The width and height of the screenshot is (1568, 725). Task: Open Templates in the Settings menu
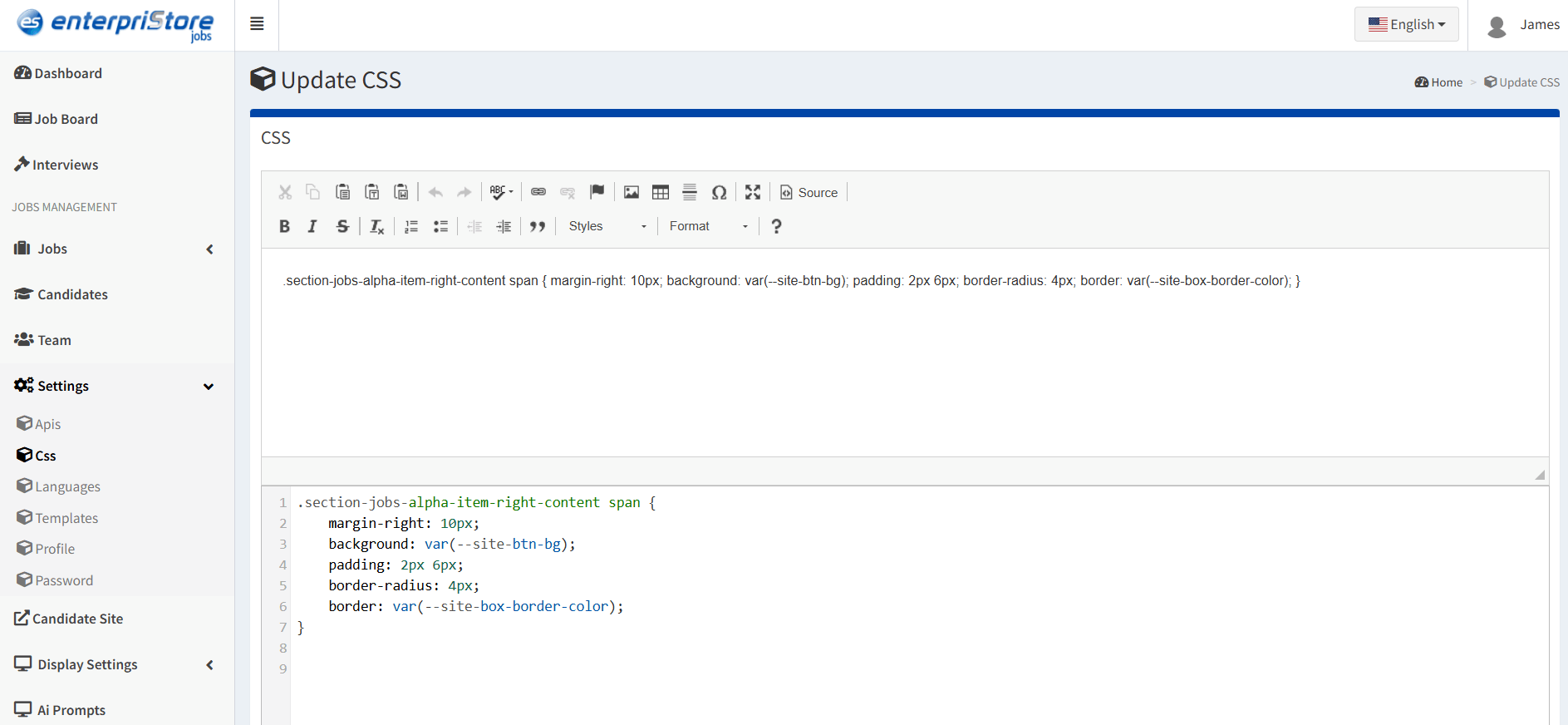pos(66,518)
